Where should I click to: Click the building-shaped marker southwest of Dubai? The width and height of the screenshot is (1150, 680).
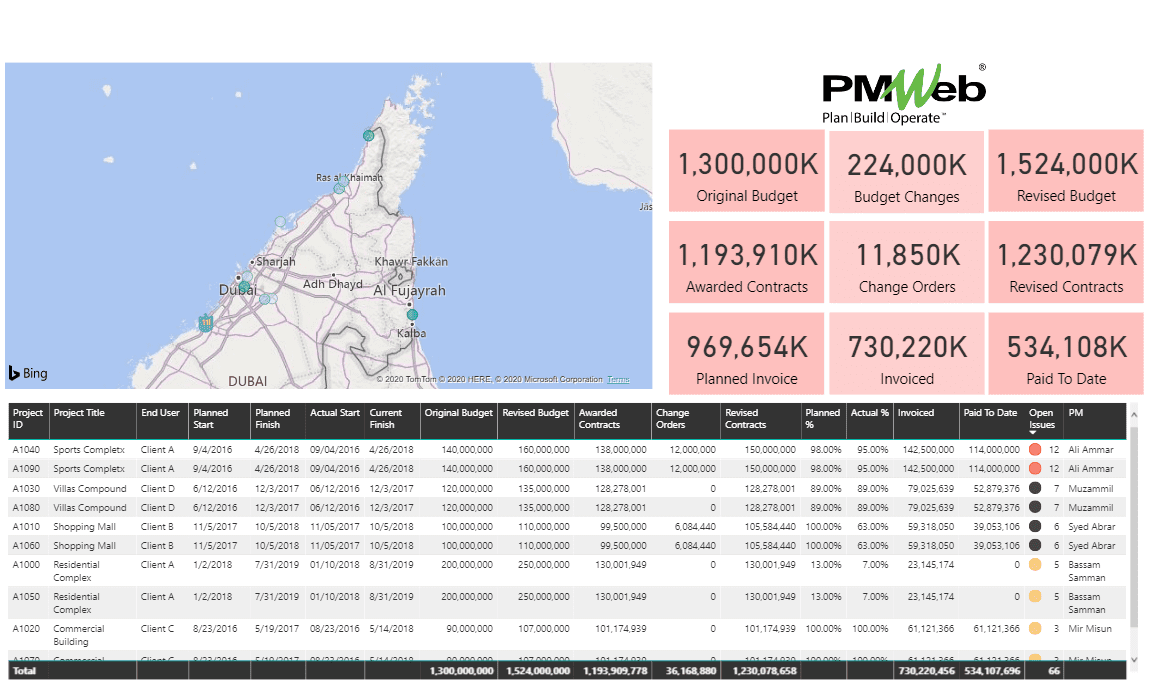tap(205, 322)
